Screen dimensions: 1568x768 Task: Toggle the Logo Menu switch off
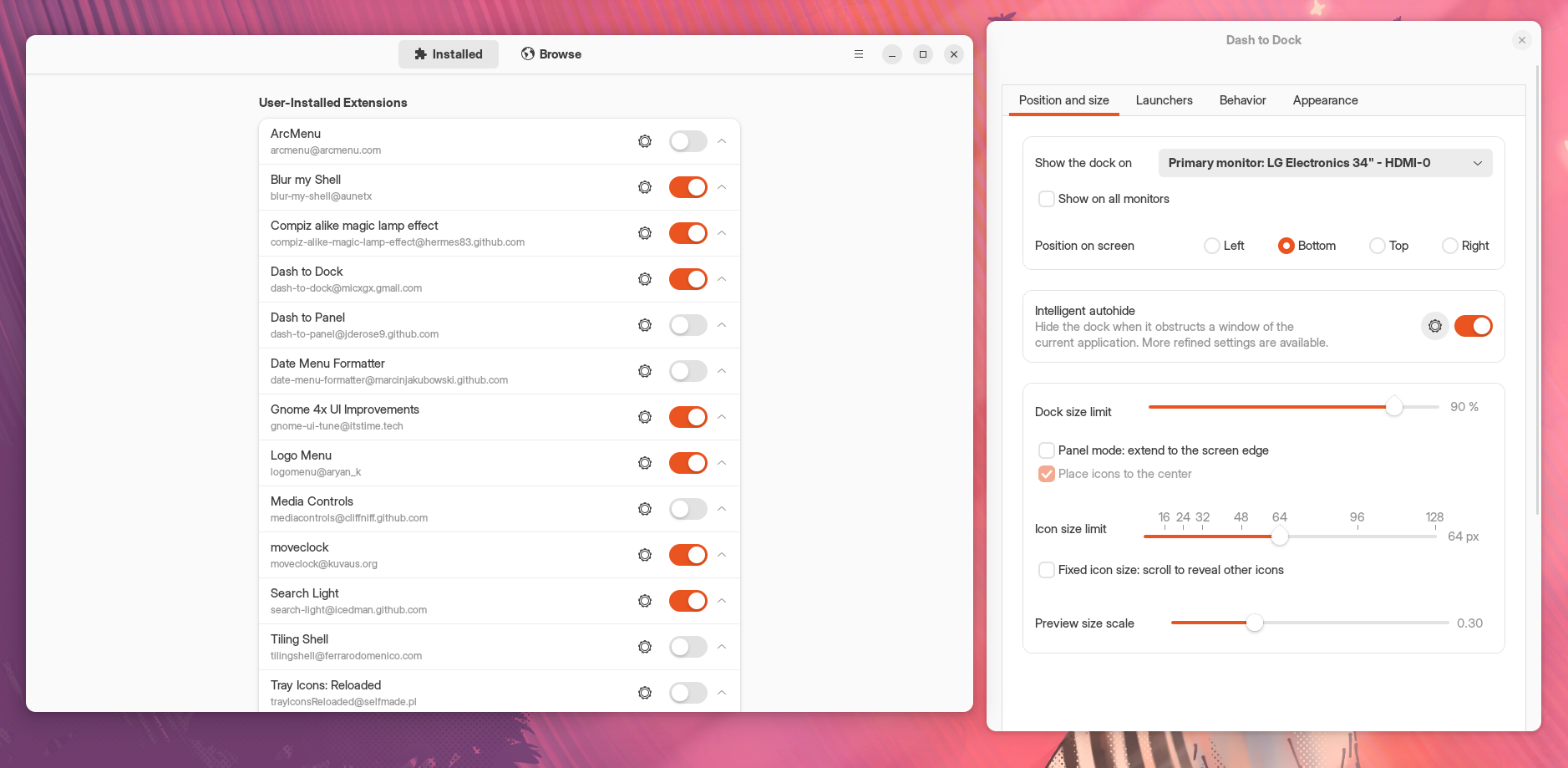(x=688, y=463)
